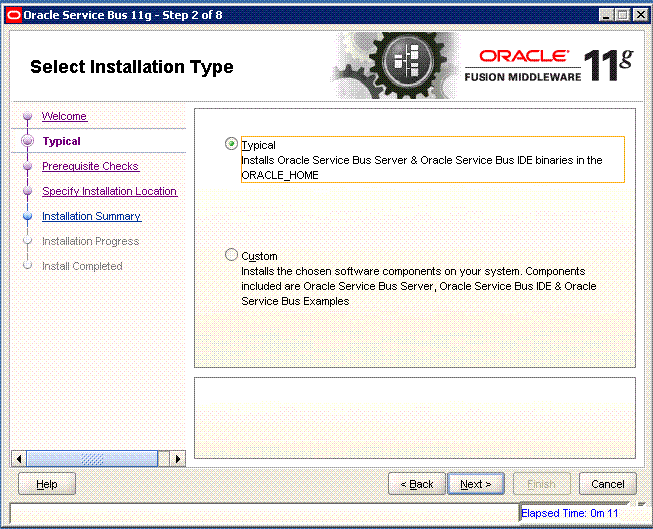Viewport: 653px width, 529px height.
Task: Click the empty message panel below options
Action: 415,418
